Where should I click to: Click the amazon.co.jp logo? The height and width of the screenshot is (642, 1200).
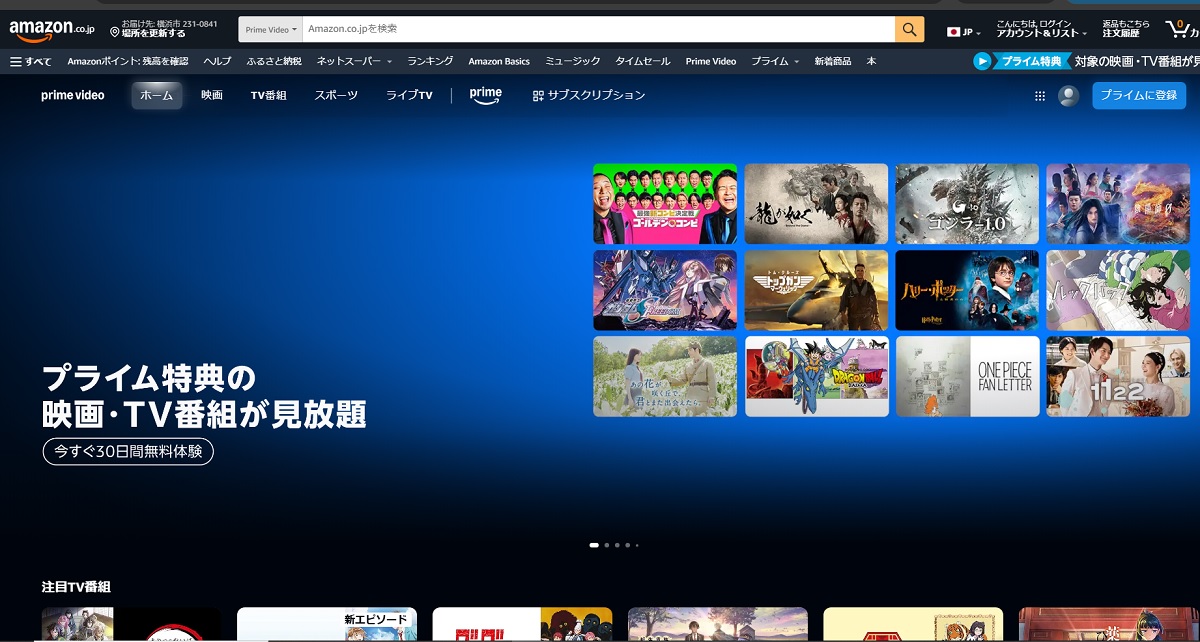pos(44,28)
